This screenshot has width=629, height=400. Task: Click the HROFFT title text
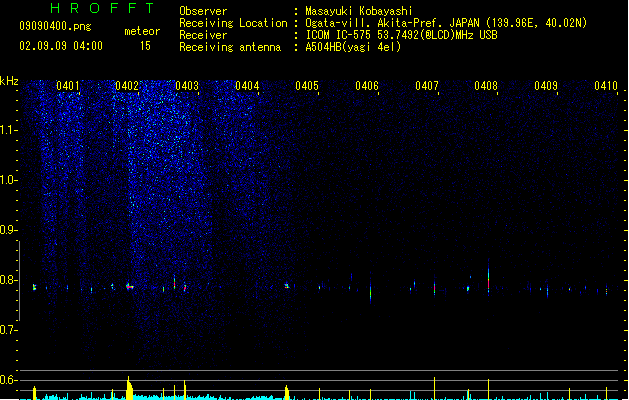click(102, 8)
